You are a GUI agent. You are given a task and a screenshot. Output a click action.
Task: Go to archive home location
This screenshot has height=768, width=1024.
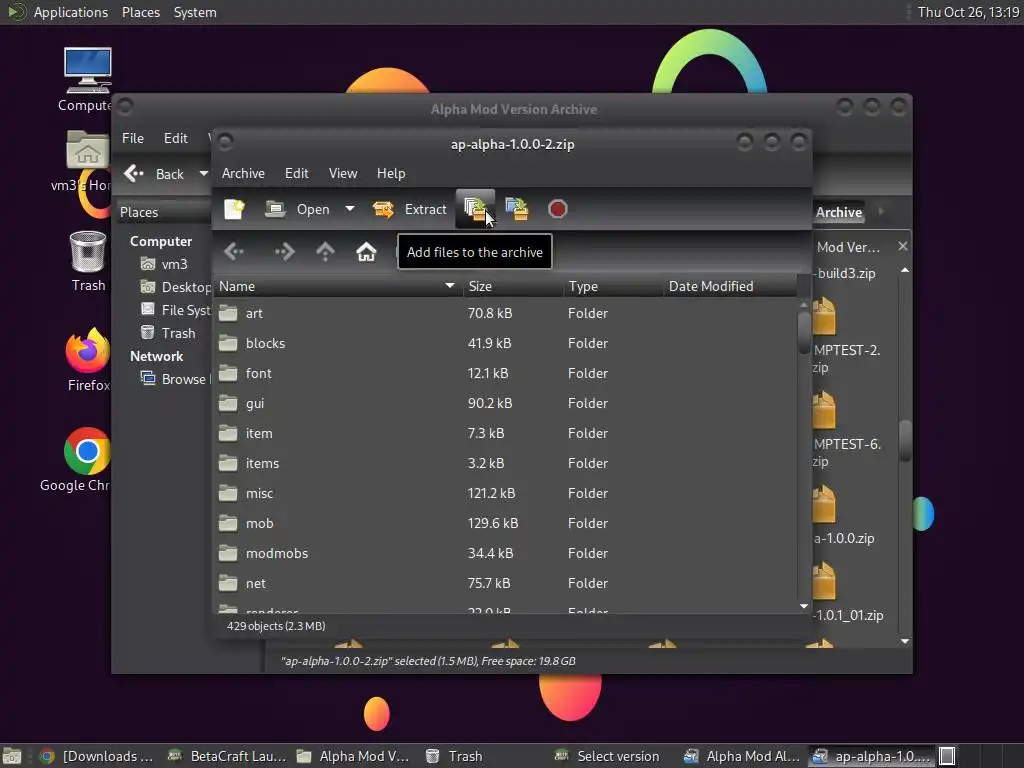[366, 251]
